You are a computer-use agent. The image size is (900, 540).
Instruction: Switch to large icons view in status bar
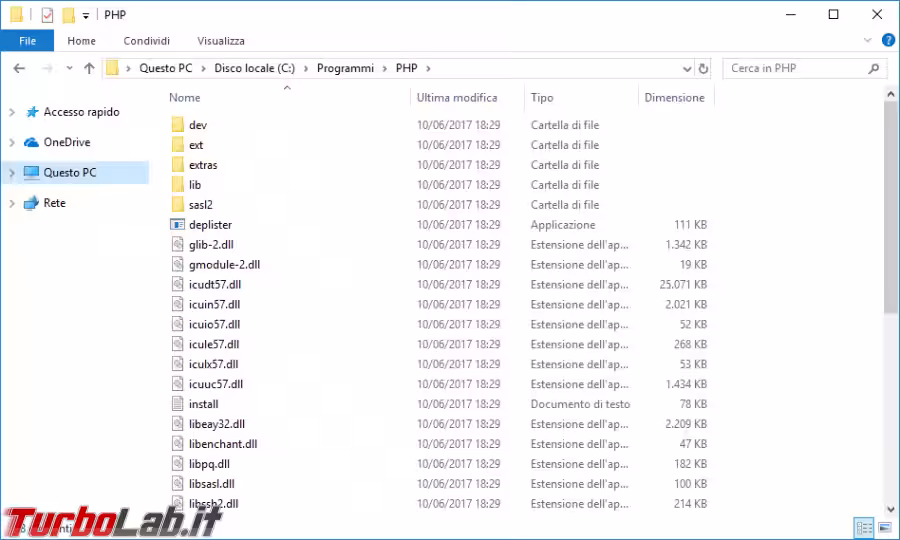click(885, 527)
